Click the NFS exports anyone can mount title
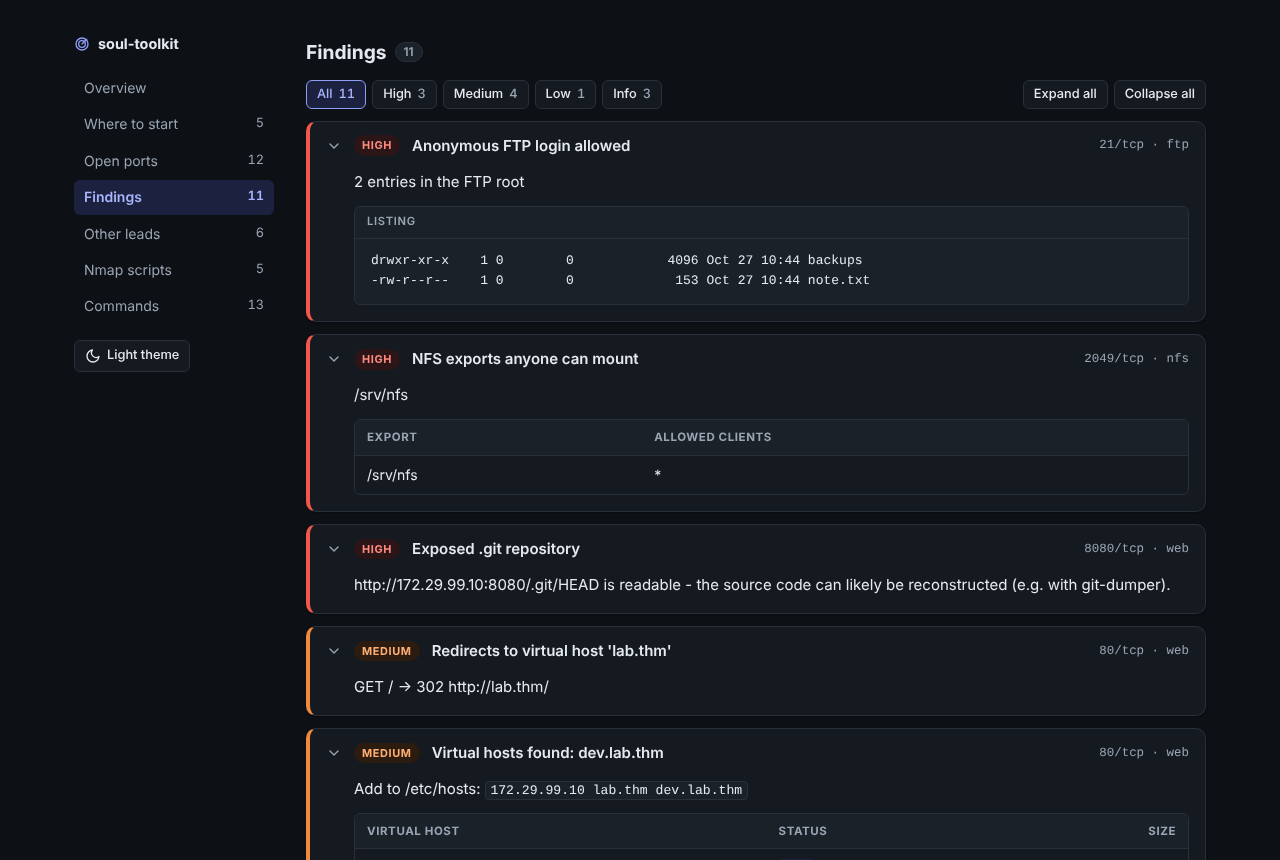 tap(525, 359)
